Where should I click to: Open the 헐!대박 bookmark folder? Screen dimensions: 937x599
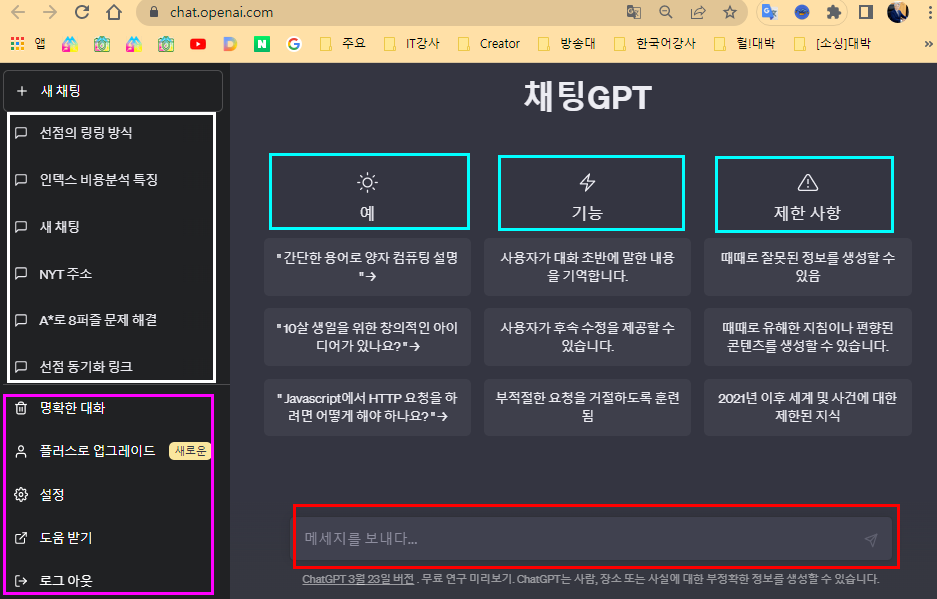[x=745, y=44]
